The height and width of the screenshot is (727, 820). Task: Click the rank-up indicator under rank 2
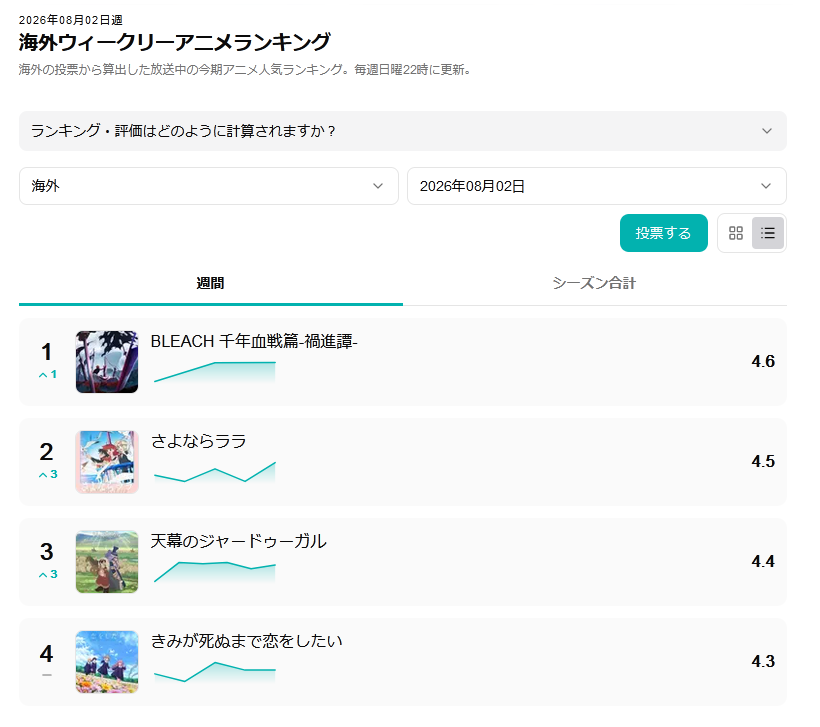pyautogui.click(x=48, y=474)
